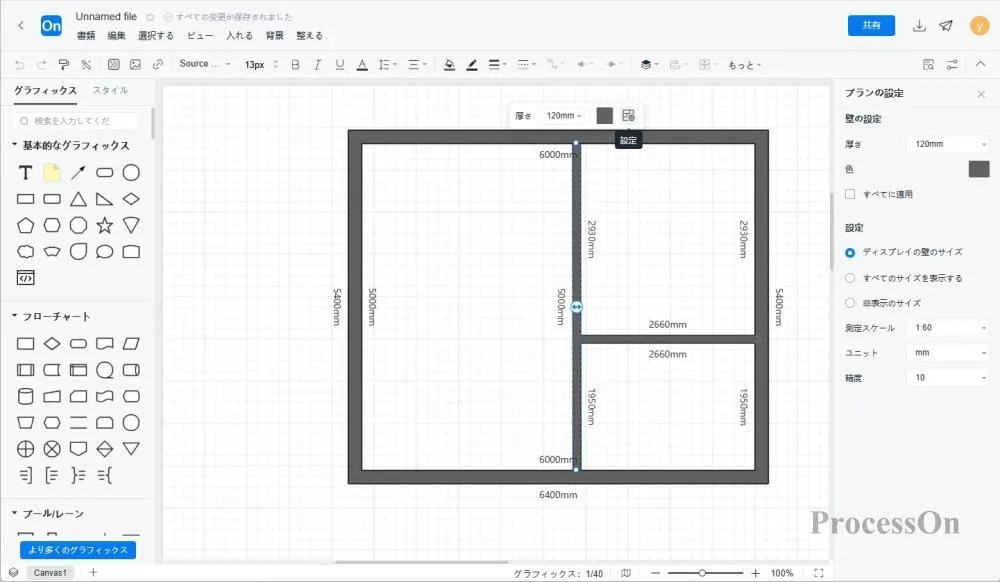Image resolution: width=1000 pixels, height=582 pixels.
Task: Star the Unnamed file as favorite
Action: point(151,17)
